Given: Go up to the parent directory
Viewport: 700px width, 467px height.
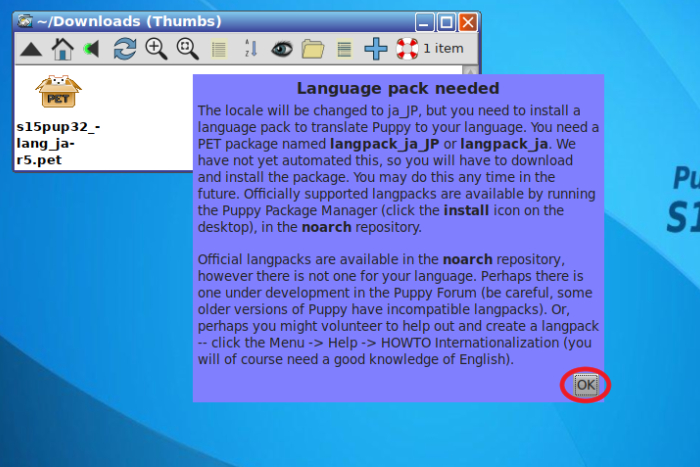Looking at the screenshot, I should [x=31, y=49].
